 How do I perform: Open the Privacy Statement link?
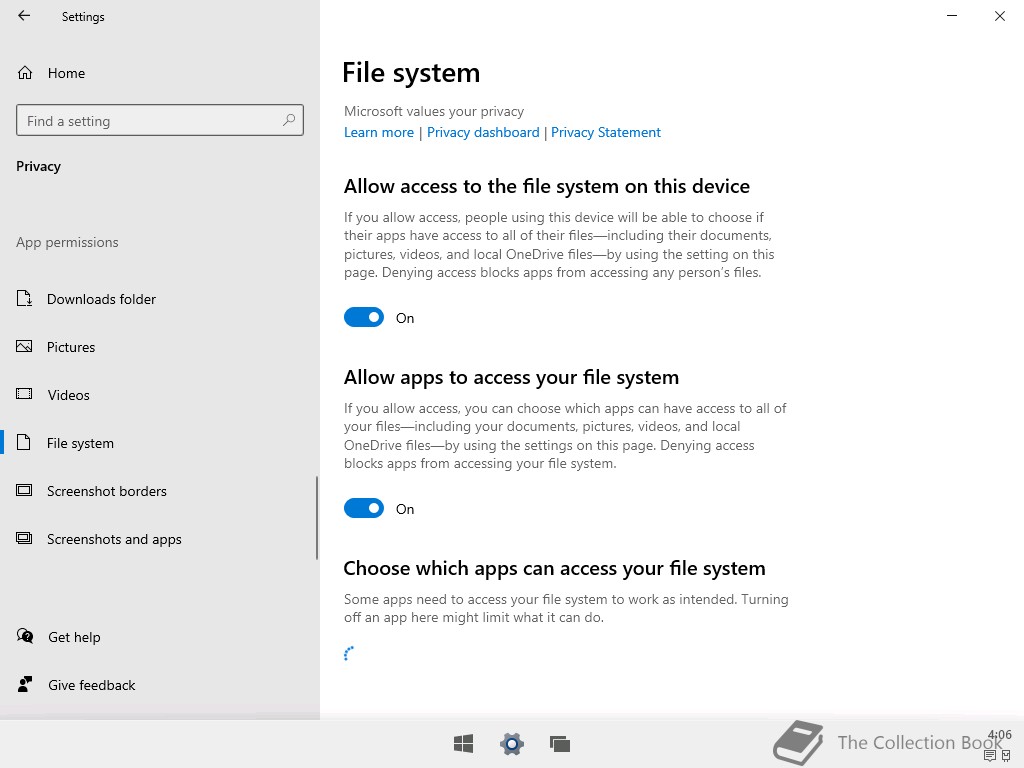(606, 133)
